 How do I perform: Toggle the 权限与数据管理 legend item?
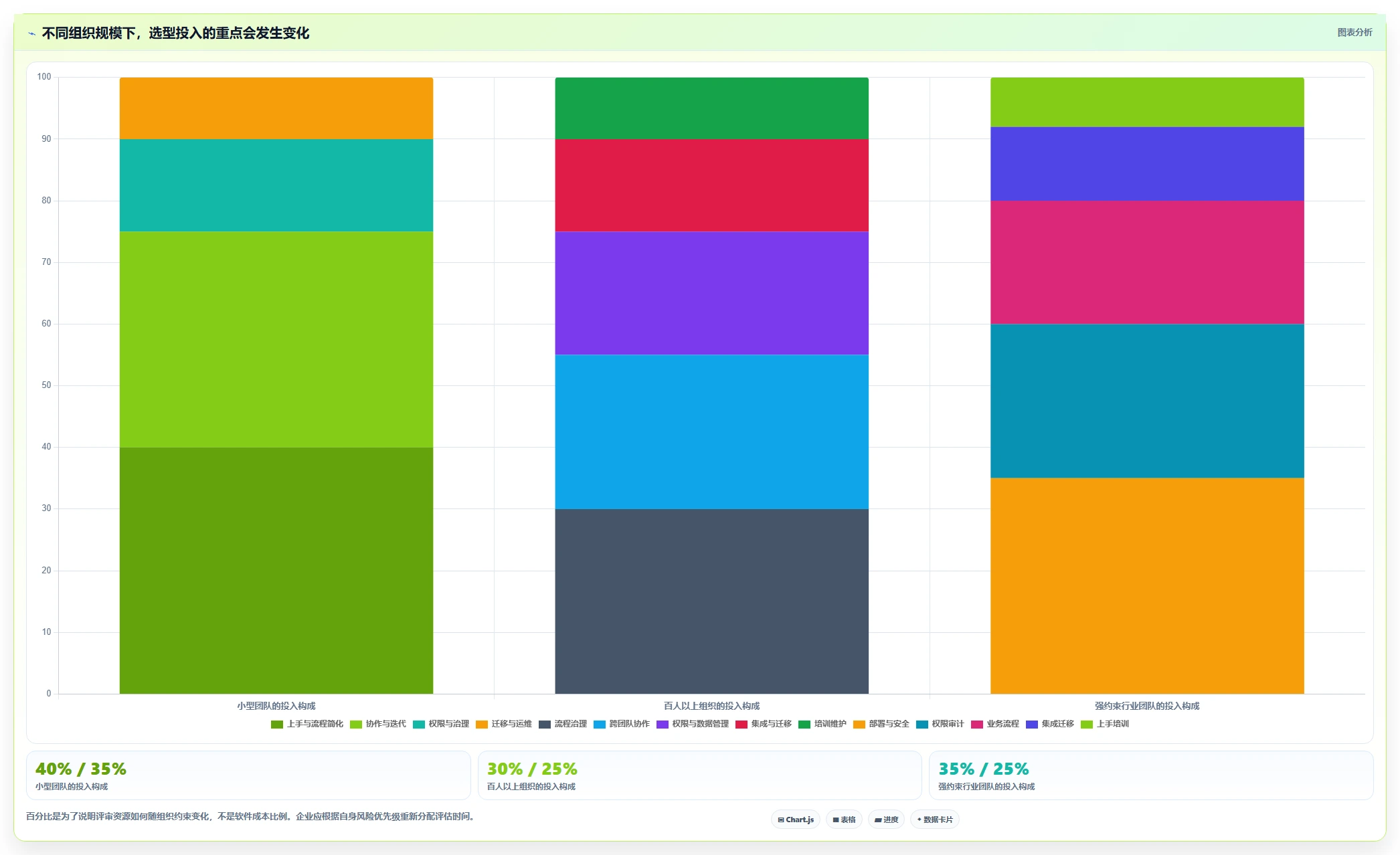(x=693, y=724)
